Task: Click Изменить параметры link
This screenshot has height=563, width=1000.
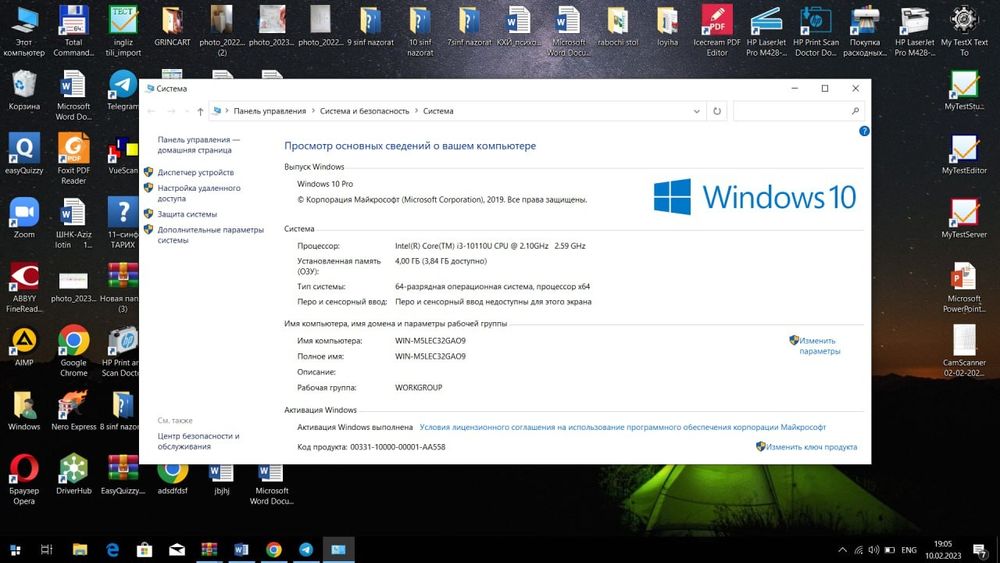Action: click(820, 346)
